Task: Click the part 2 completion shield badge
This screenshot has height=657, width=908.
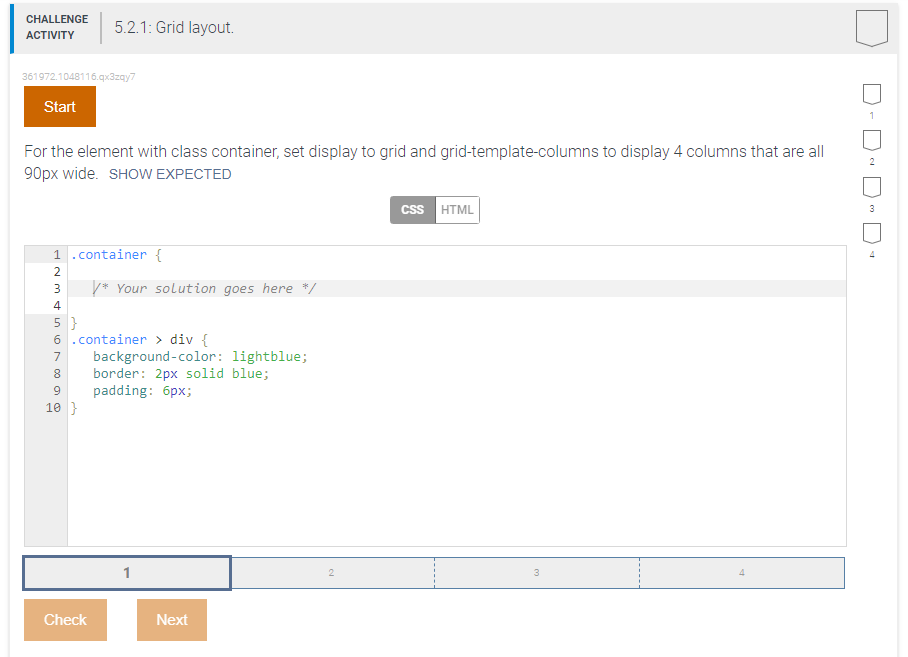Action: pyautogui.click(x=871, y=141)
